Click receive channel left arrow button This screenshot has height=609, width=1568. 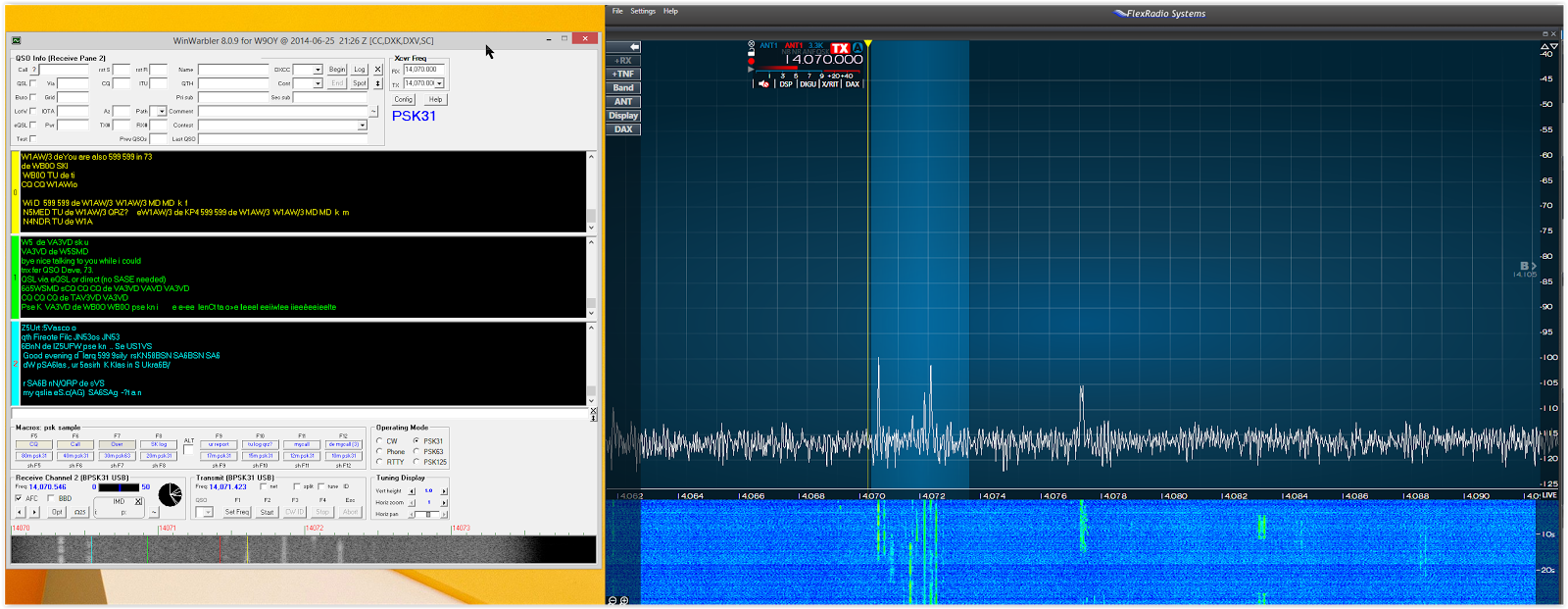21,512
